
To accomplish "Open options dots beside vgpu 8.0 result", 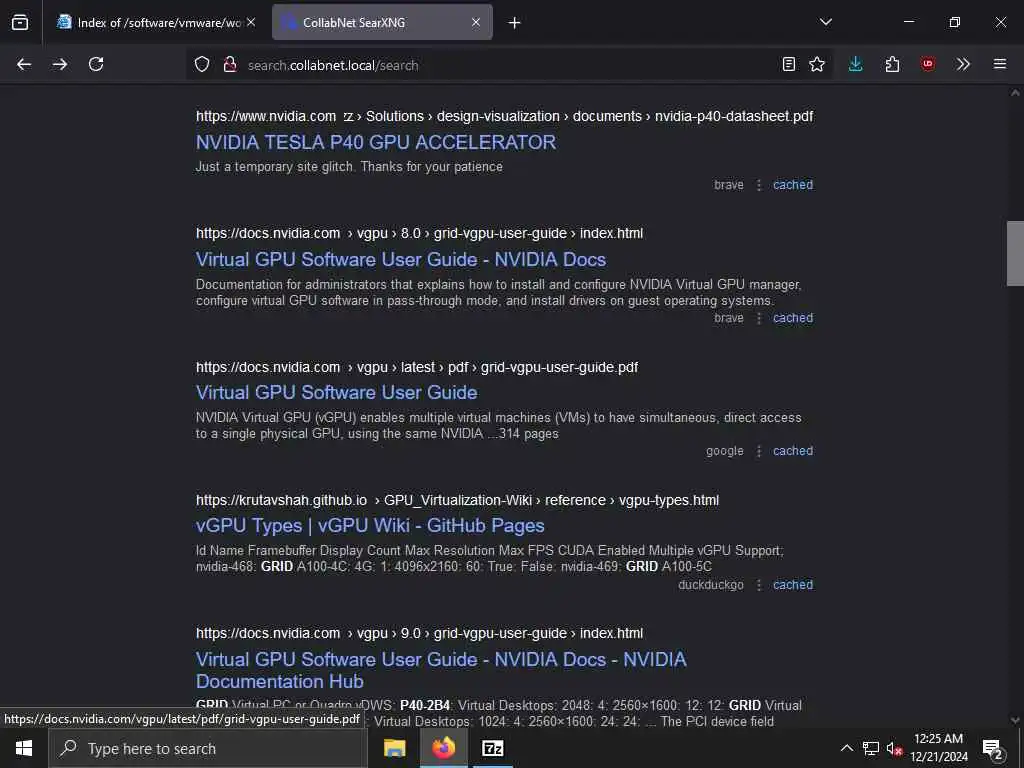I will 759,318.
